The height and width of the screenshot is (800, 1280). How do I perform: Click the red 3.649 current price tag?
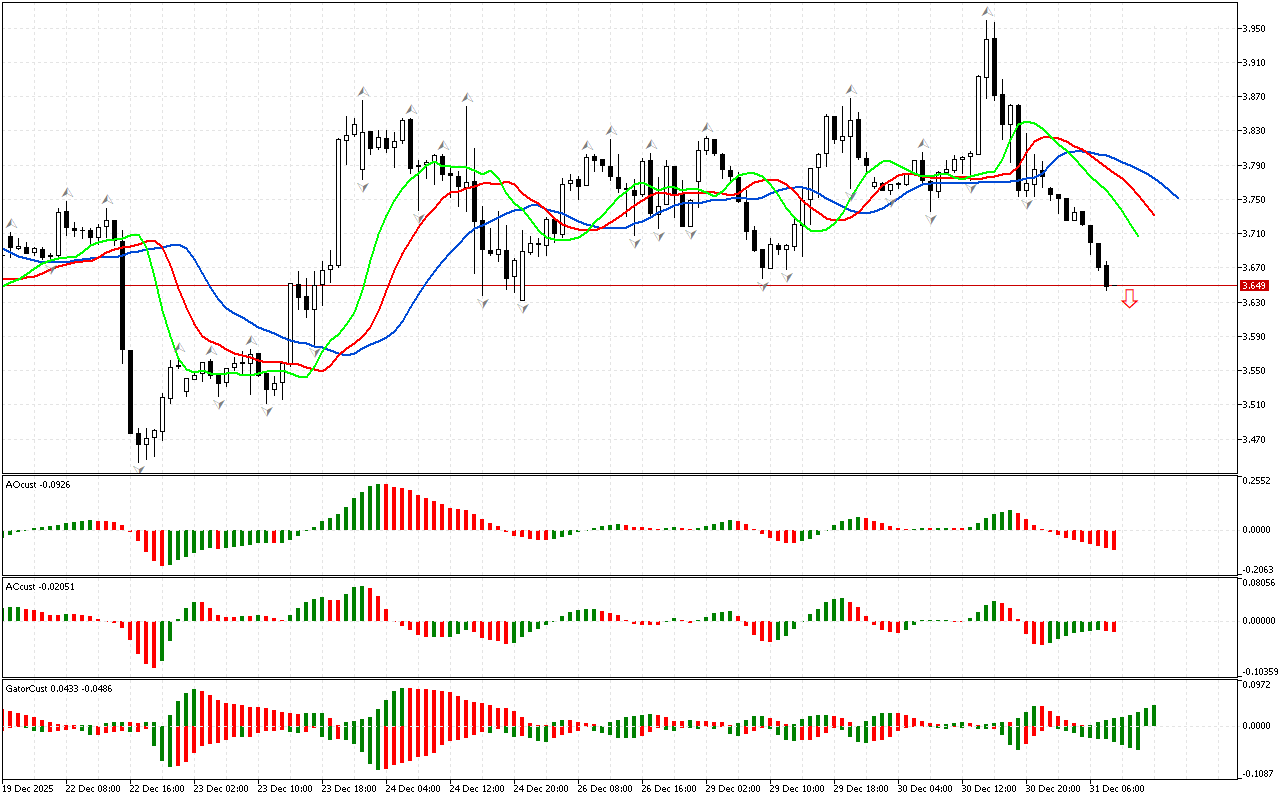tap(1254, 286)
